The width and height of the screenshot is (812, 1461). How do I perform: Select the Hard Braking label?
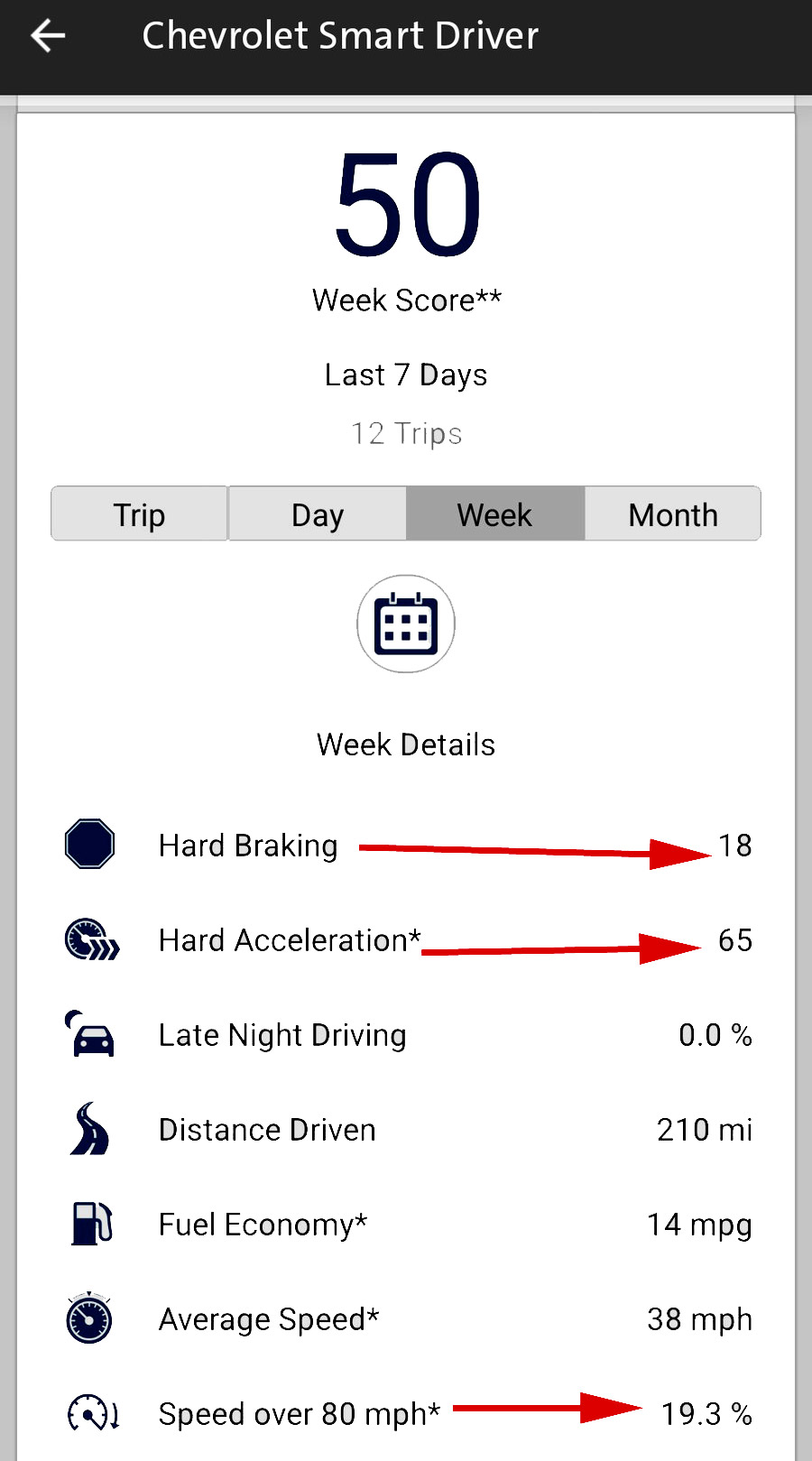pos(248,846)
